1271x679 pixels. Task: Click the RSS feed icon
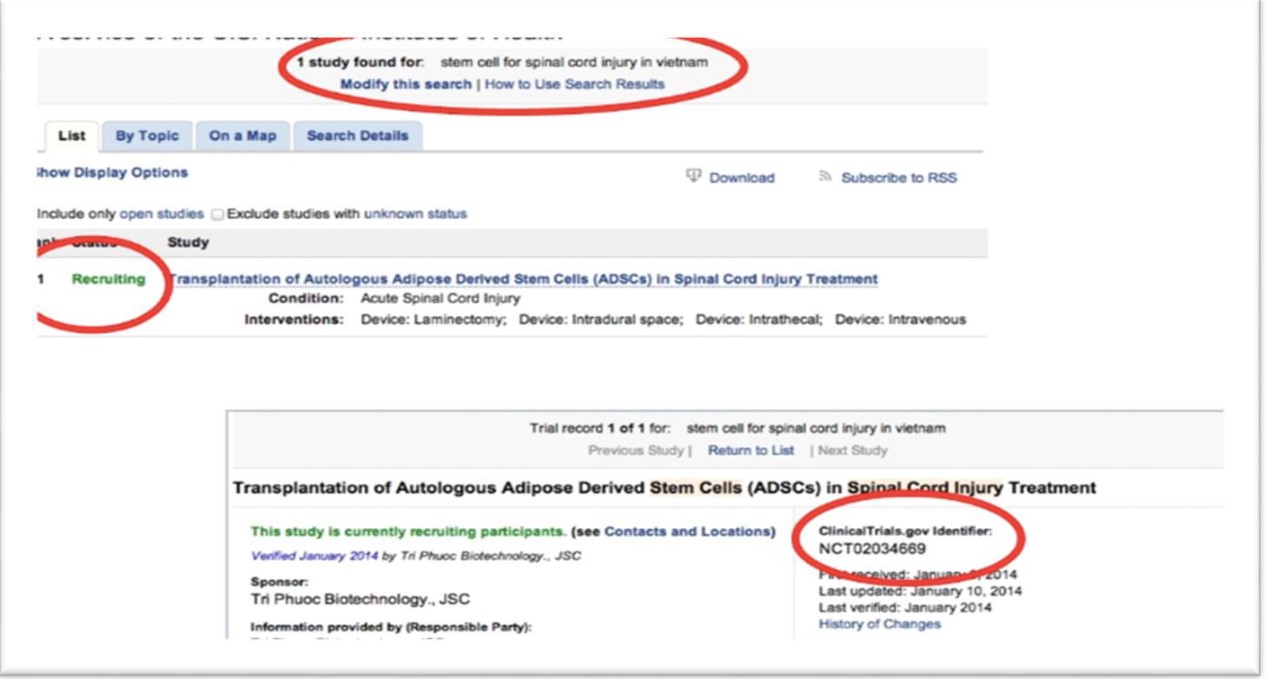(x=825, y=177)
